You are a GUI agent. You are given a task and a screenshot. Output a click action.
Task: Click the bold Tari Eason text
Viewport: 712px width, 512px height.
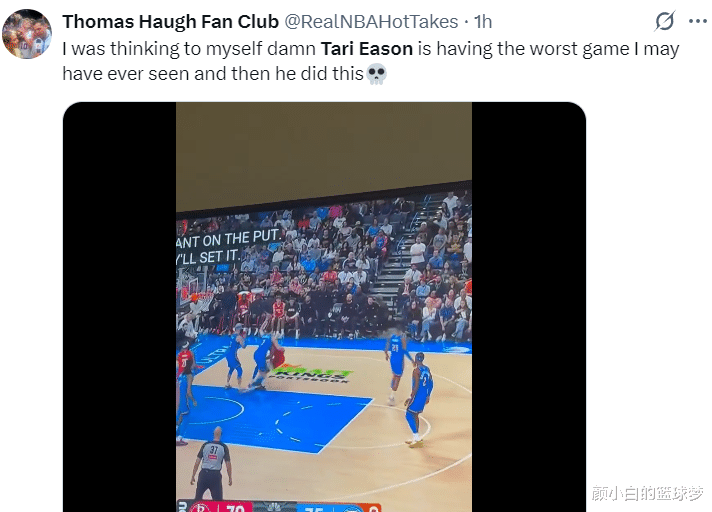[x=366, y=49]
